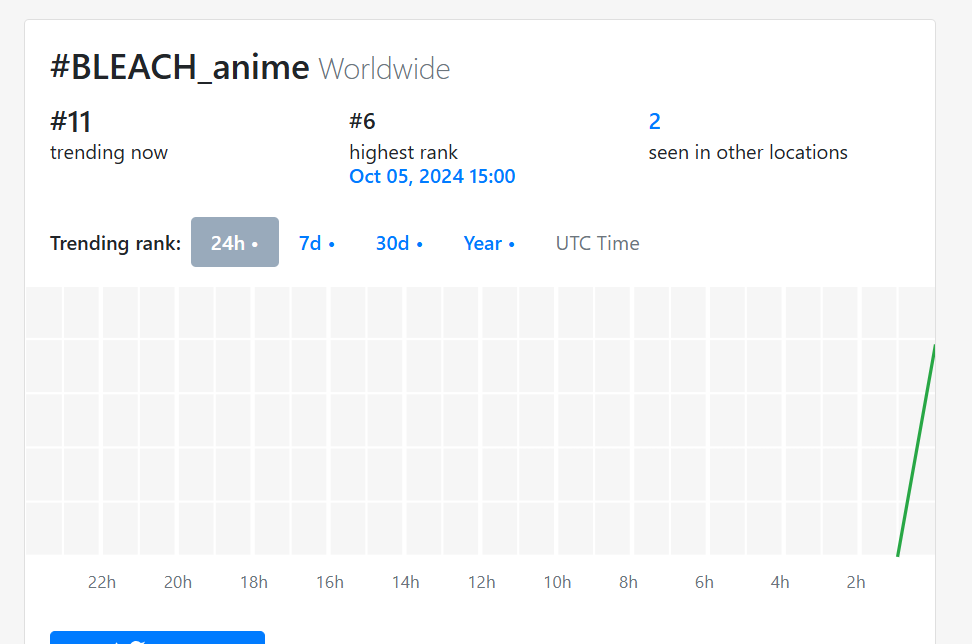Click the UTC Time label
The height and width of the screenshot is (644, 972).
(598, 243)
